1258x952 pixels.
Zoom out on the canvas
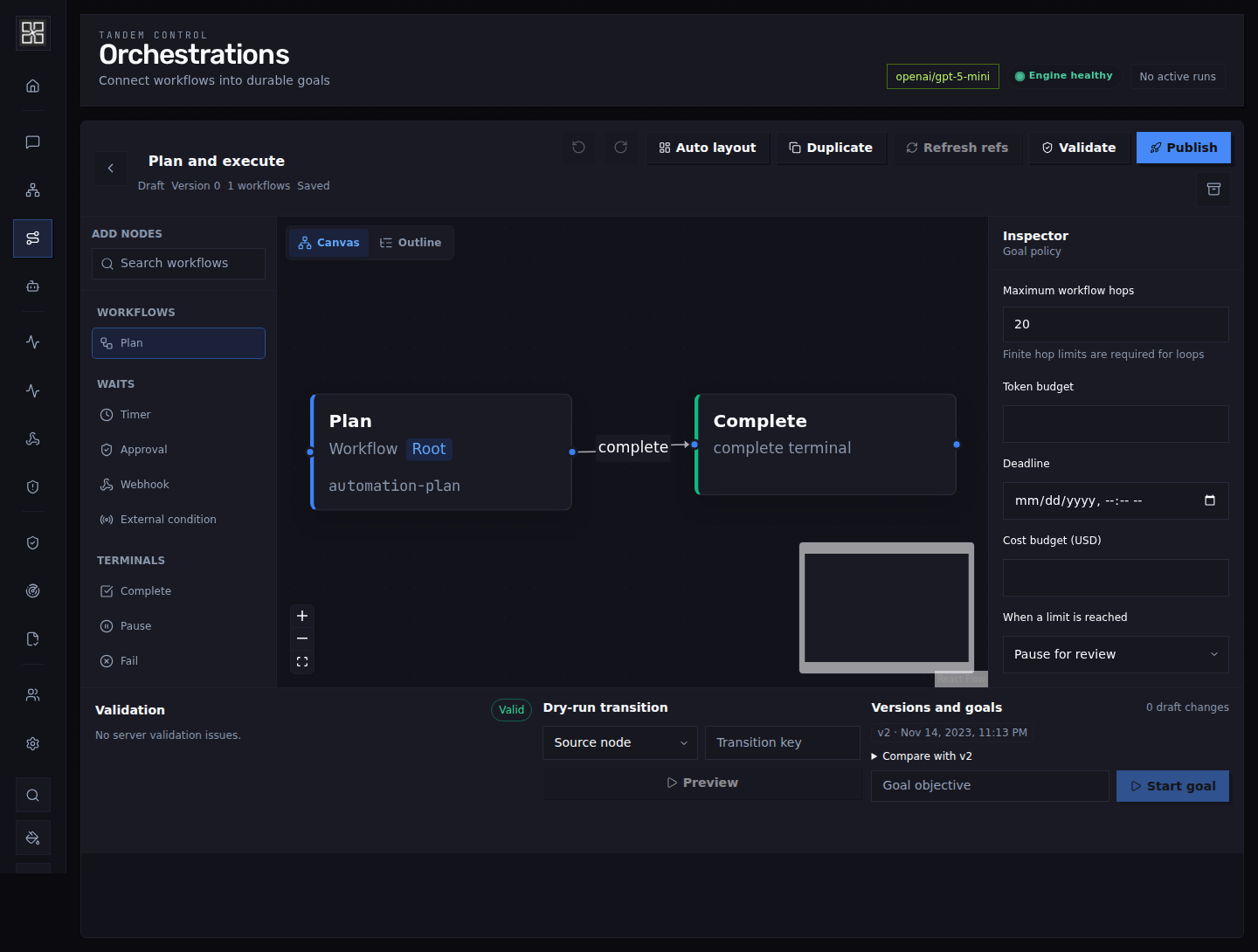pos(302,638)
